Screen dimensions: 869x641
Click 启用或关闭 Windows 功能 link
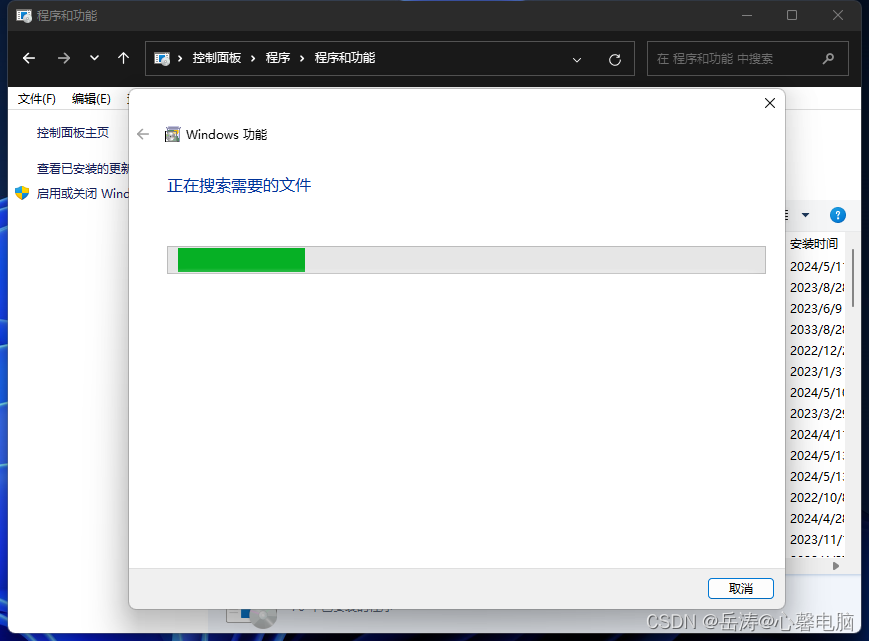click(x=83, y=193)
